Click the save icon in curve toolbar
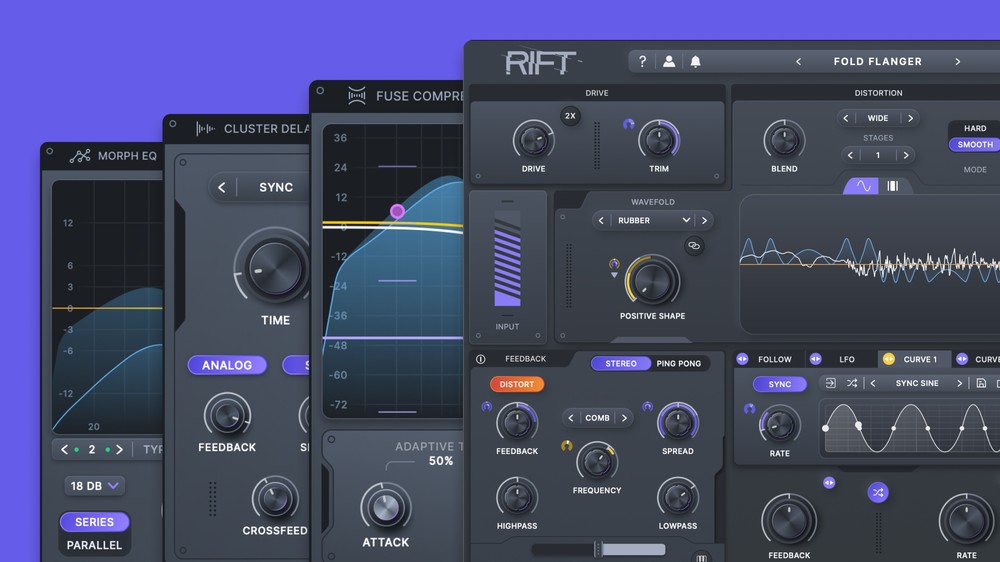Image resolution: width=1000 pixels, height=562 pixels. (x=981, y=383)
